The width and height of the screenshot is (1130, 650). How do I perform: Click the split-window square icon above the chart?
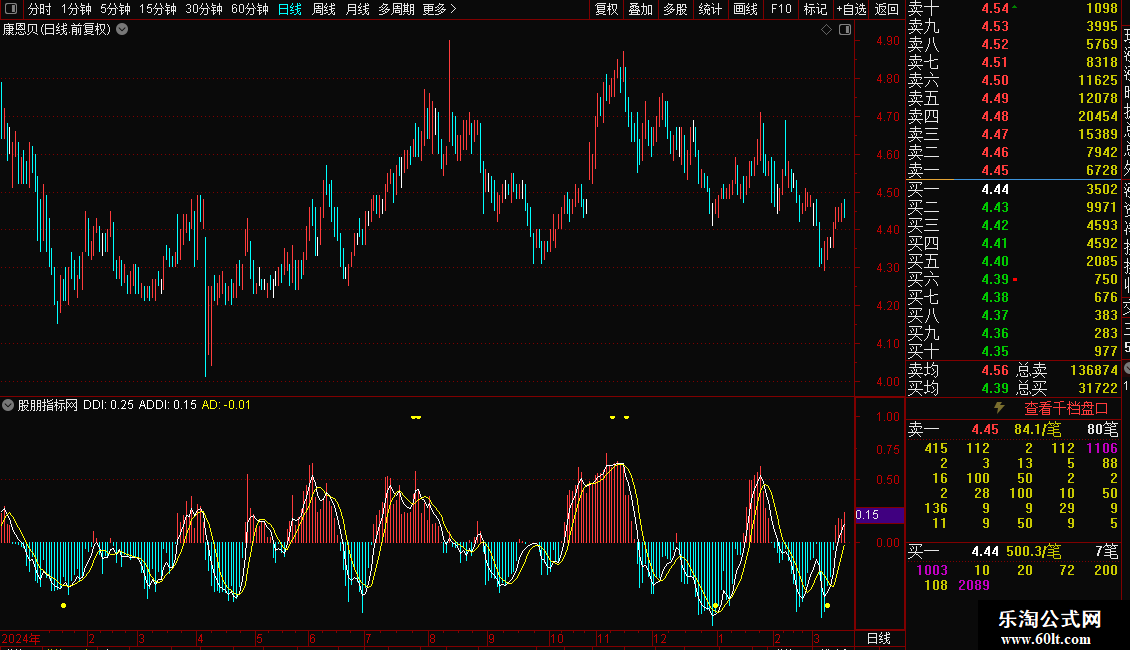845,30
